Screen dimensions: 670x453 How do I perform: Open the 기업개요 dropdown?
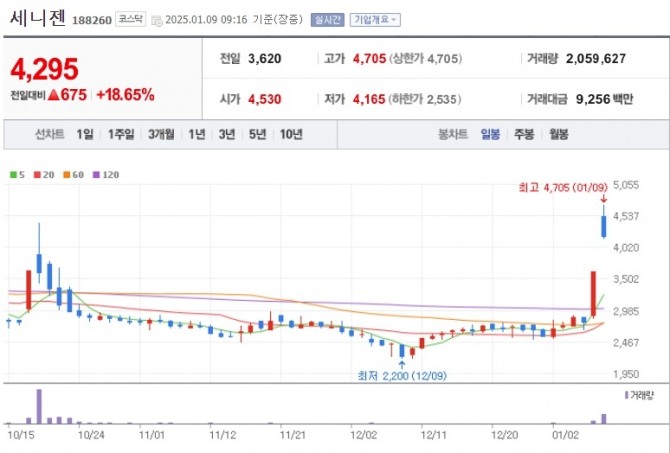click(x=375, y=20)
